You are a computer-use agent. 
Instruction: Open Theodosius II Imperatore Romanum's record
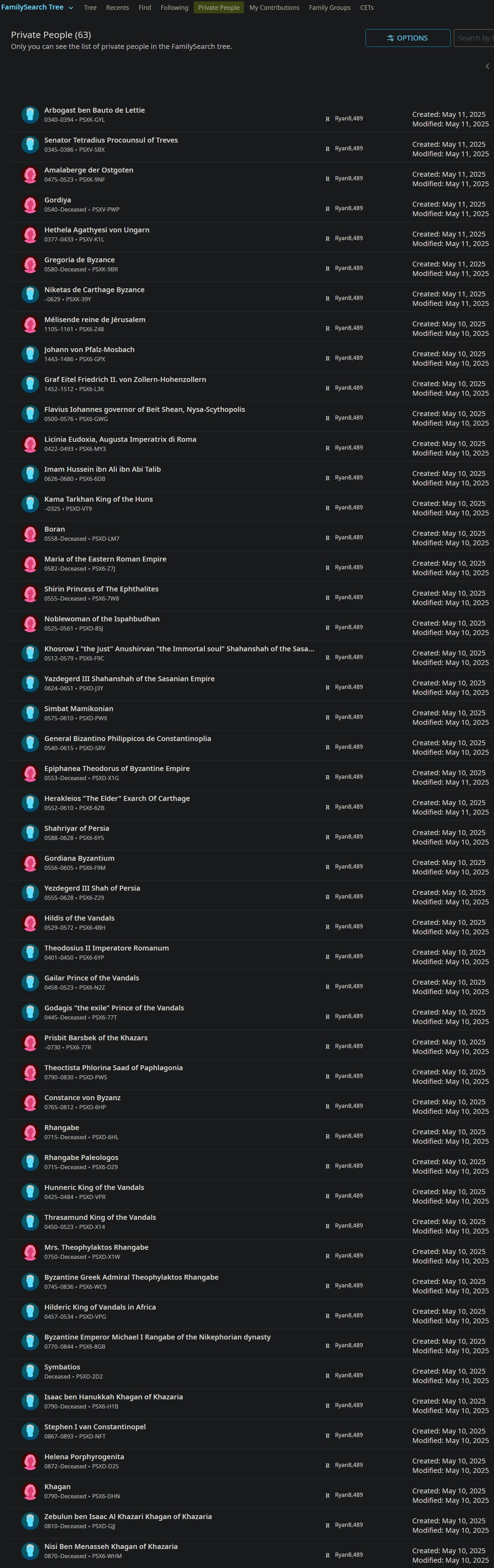pos(107,948)
